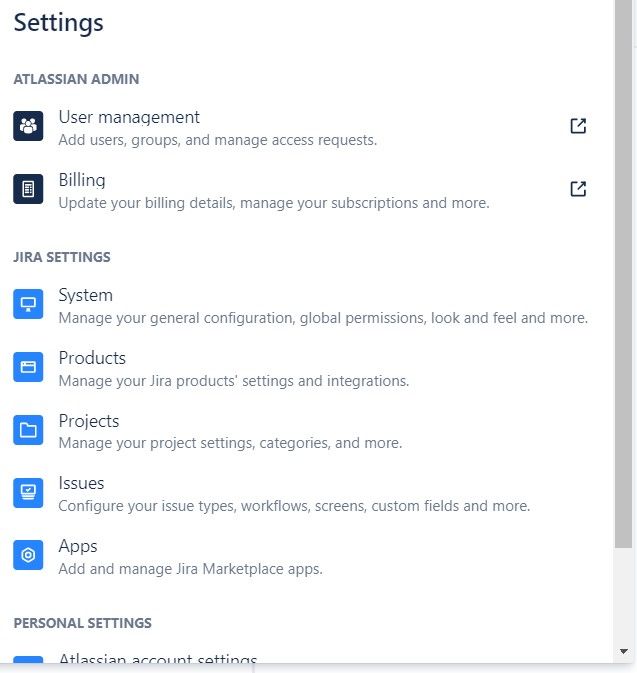This screenshot has width=637, height=673.
Task: Click the vertical scrollbar thumb
Action: pyautogui.click(x=623, y=274)
